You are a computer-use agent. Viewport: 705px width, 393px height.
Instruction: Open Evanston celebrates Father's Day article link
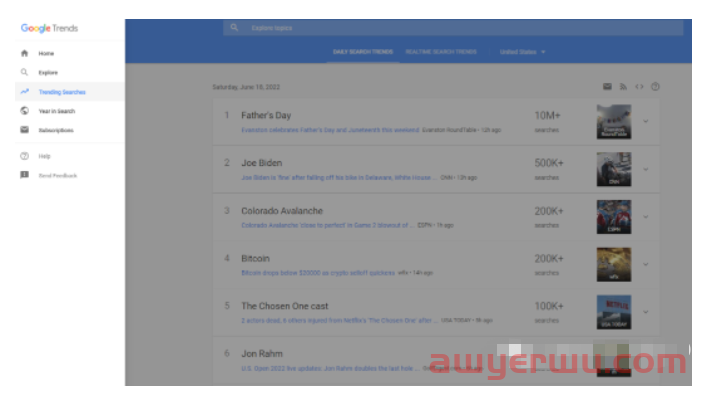tap(330, 130)
